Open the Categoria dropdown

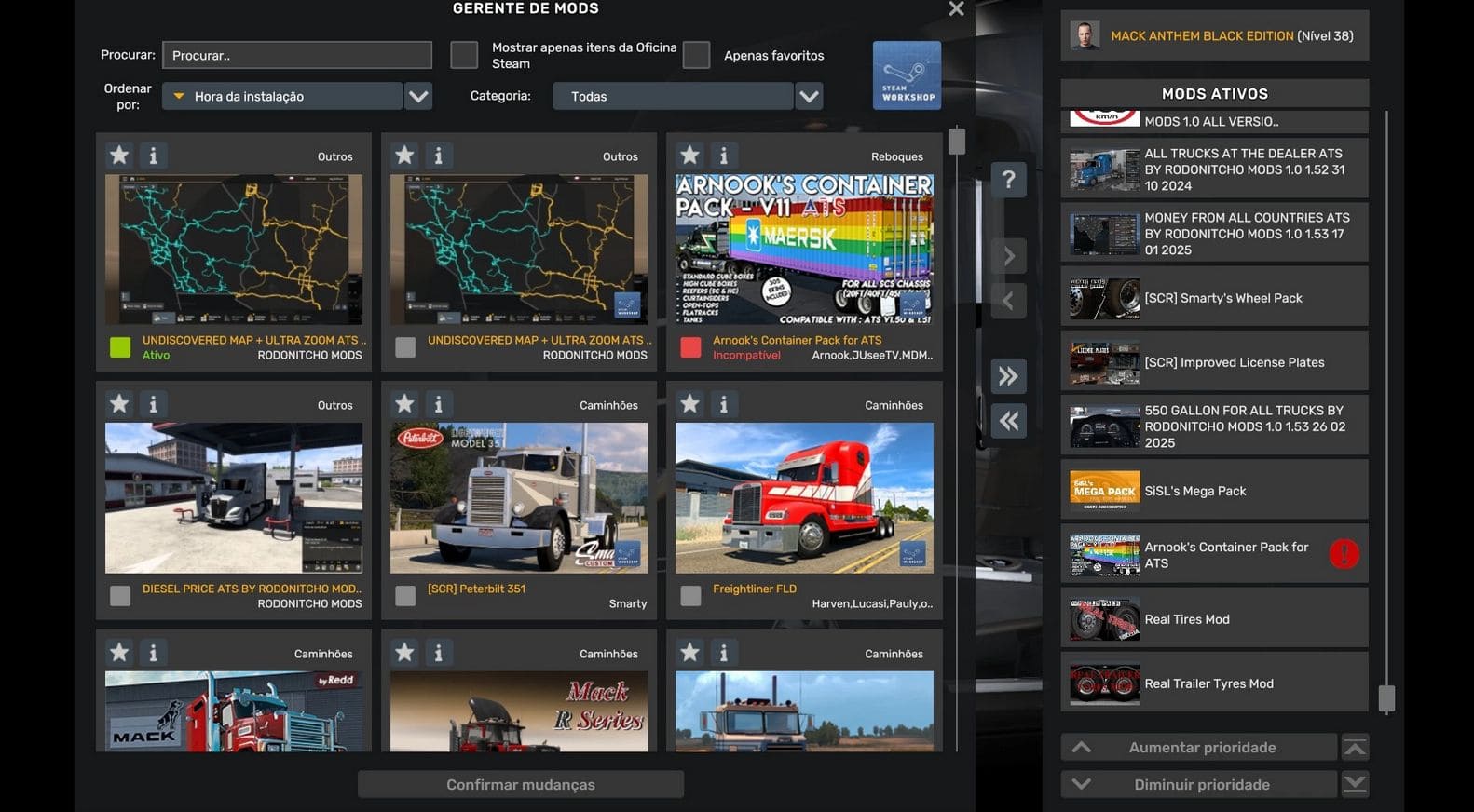tap(809, 96)
